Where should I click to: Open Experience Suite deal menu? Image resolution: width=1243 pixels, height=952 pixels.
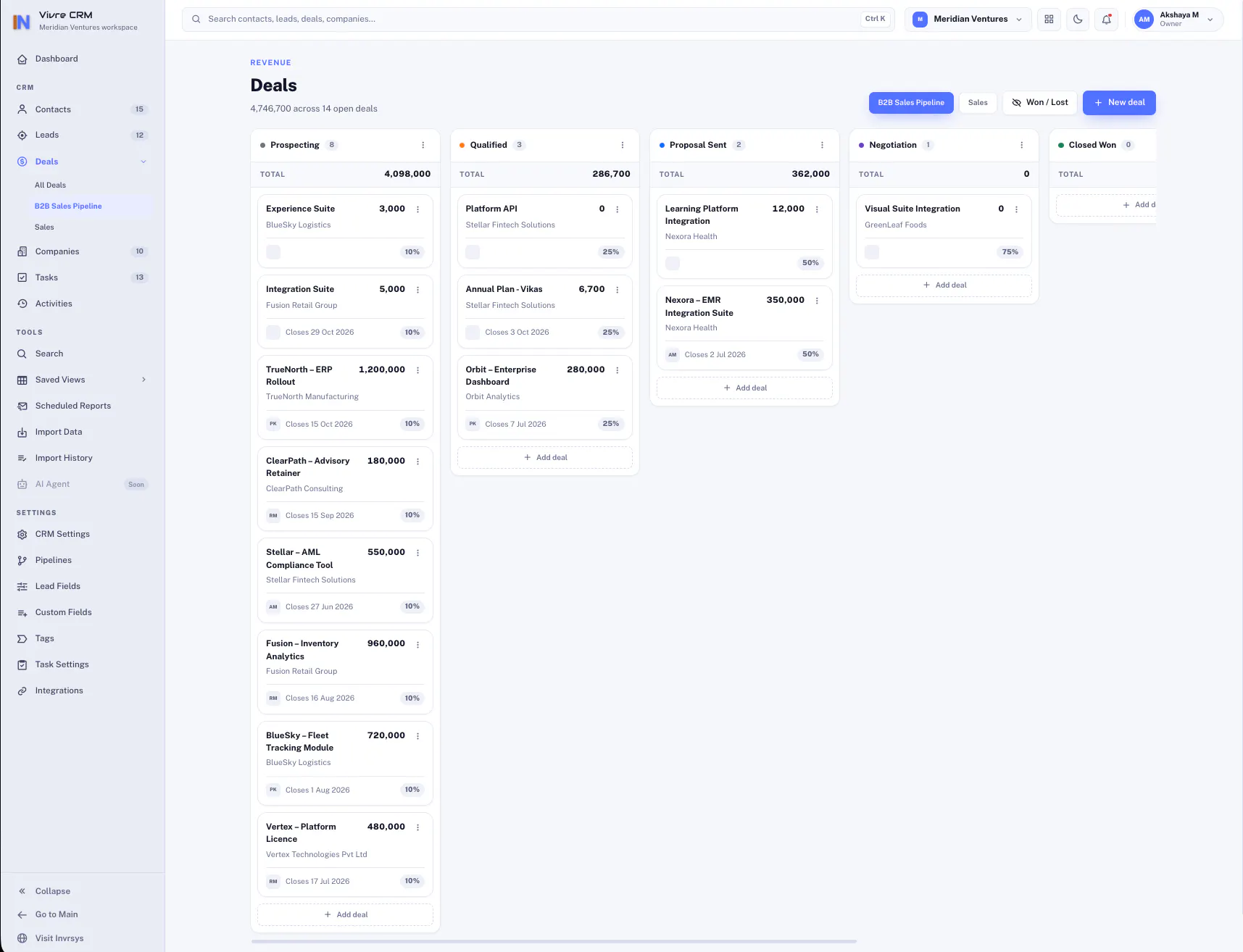(x=417, y=209)
